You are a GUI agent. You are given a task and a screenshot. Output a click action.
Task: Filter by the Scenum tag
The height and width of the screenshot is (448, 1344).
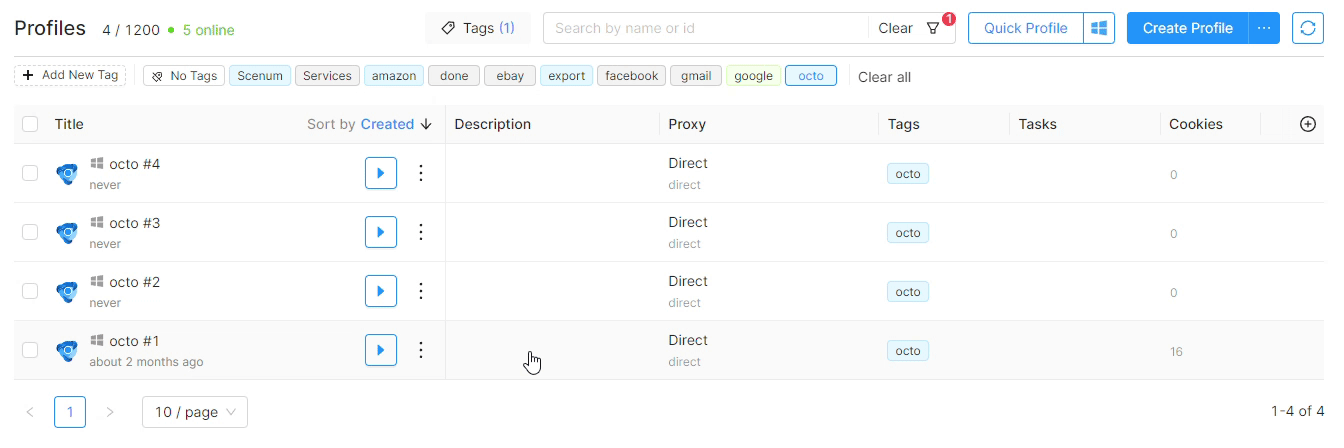pyautogui.click(x=260, y=76)
